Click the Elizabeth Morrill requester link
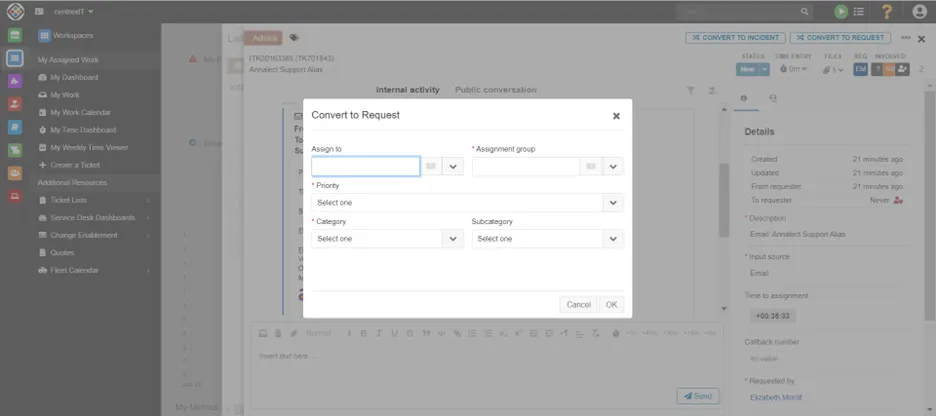Viewport: 936px width, 416px height. [x=776, y=397]
